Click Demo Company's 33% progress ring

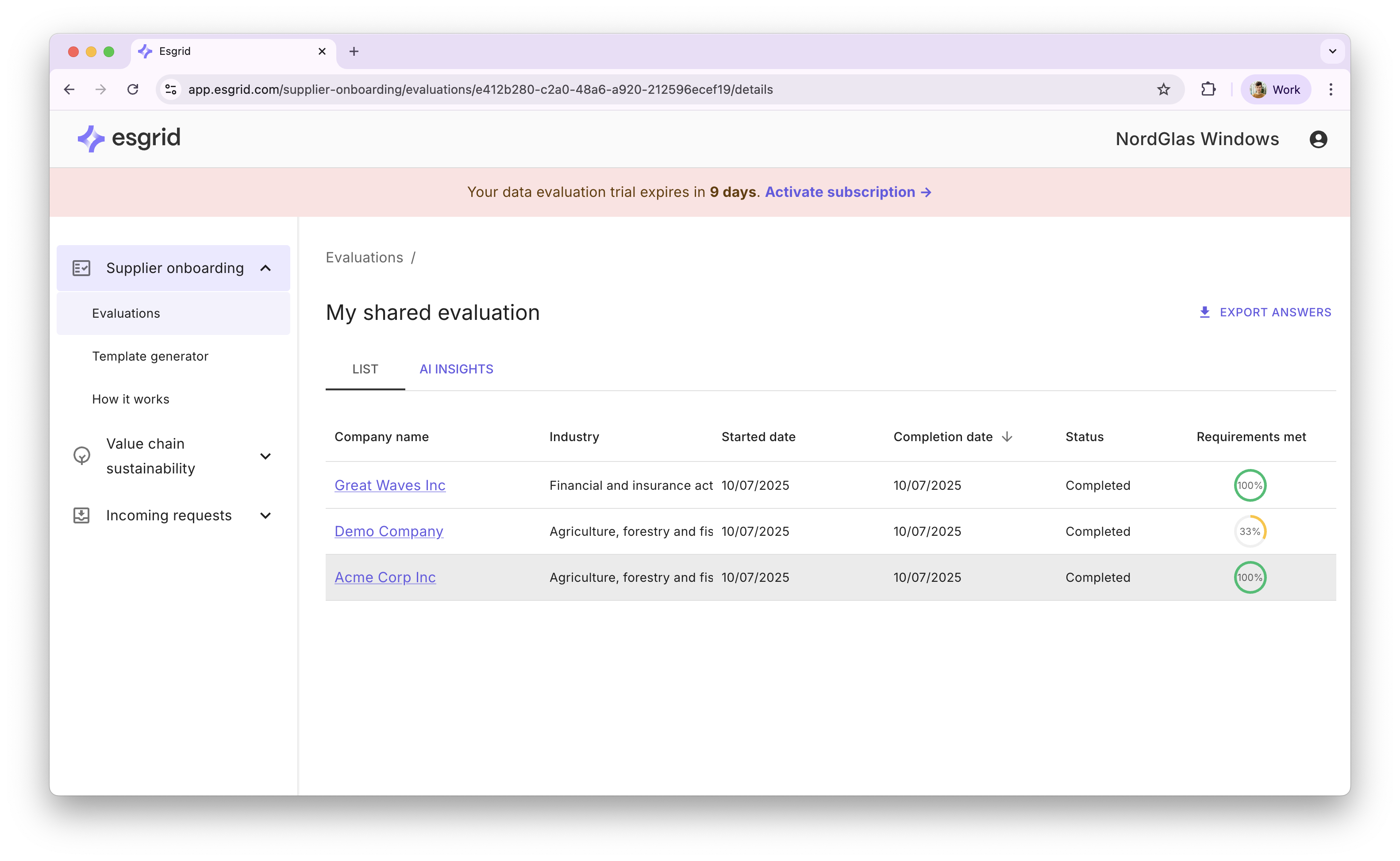pyautogui.click(x=1250, y=531)
